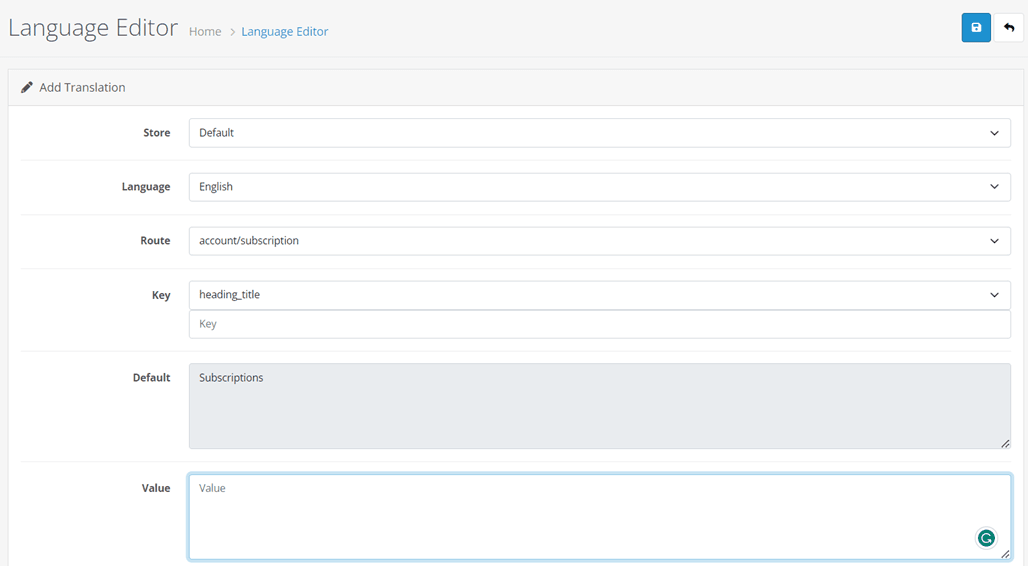The width and height of the screenshot is (1028, 566).
Task: Click the Value field label
Action: click(156, 488)
